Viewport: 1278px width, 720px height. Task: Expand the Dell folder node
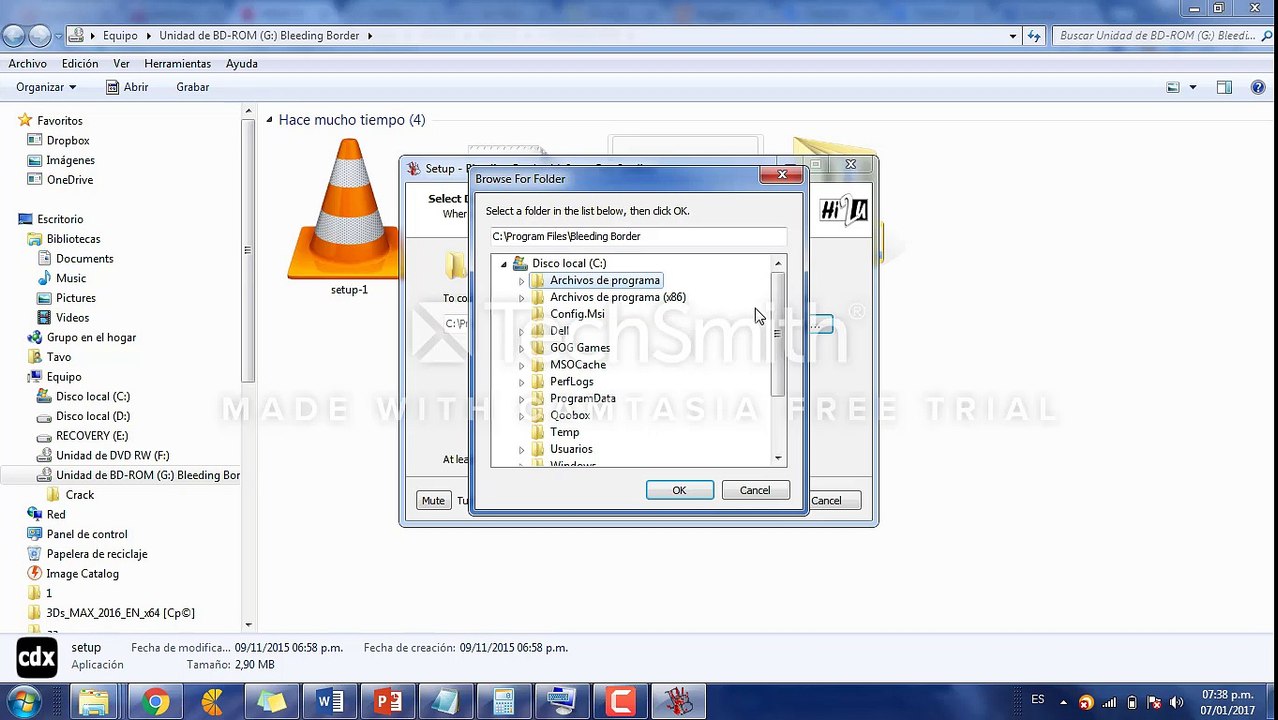click(521, 331)
